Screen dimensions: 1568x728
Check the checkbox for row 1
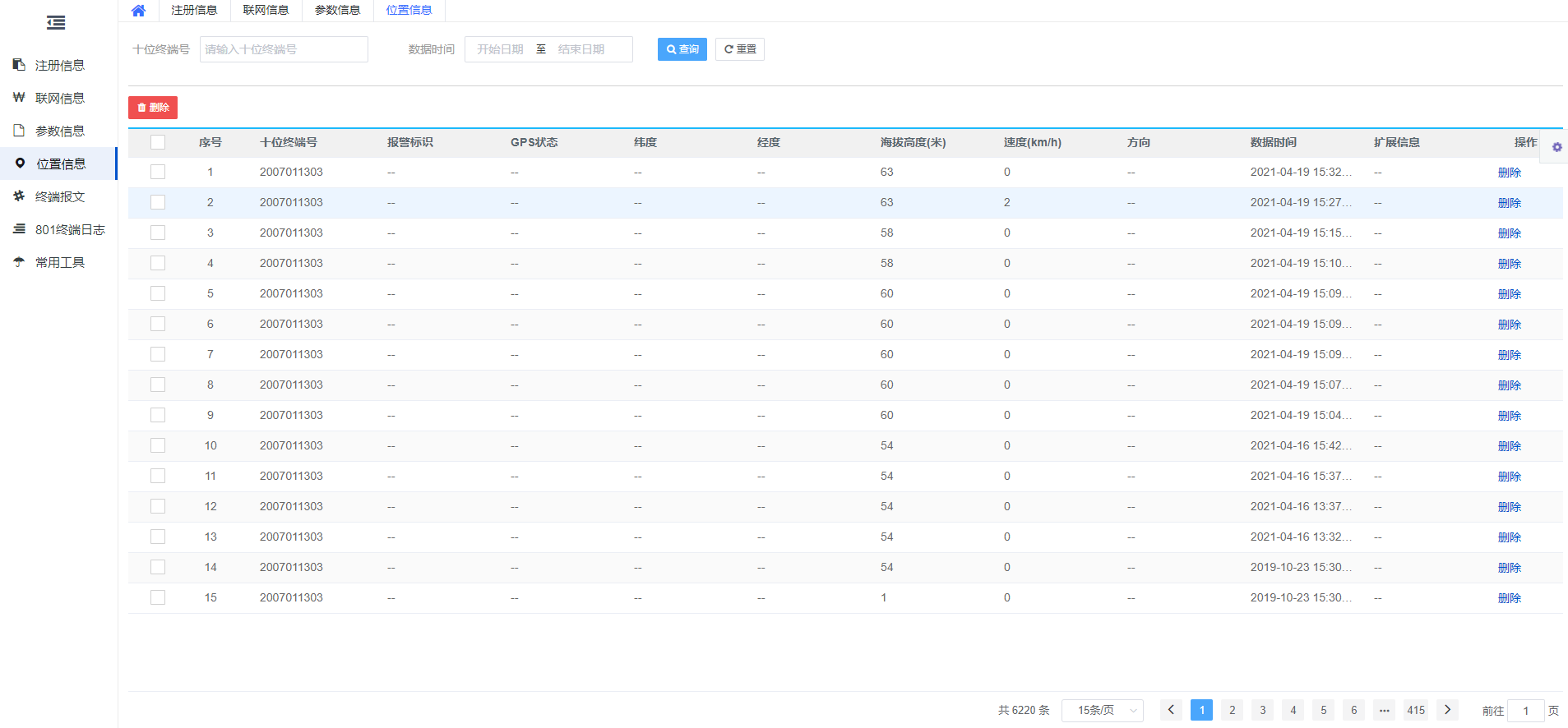tap(158, 172)
